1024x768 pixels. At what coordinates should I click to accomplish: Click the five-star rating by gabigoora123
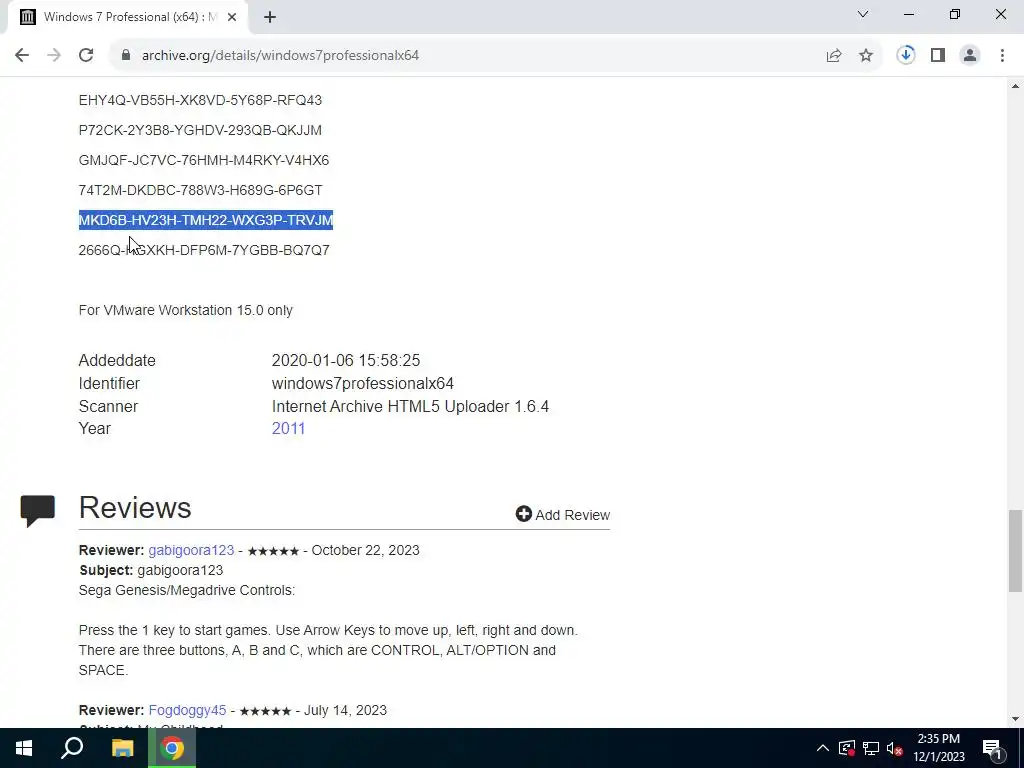click(x=273, y=551)
